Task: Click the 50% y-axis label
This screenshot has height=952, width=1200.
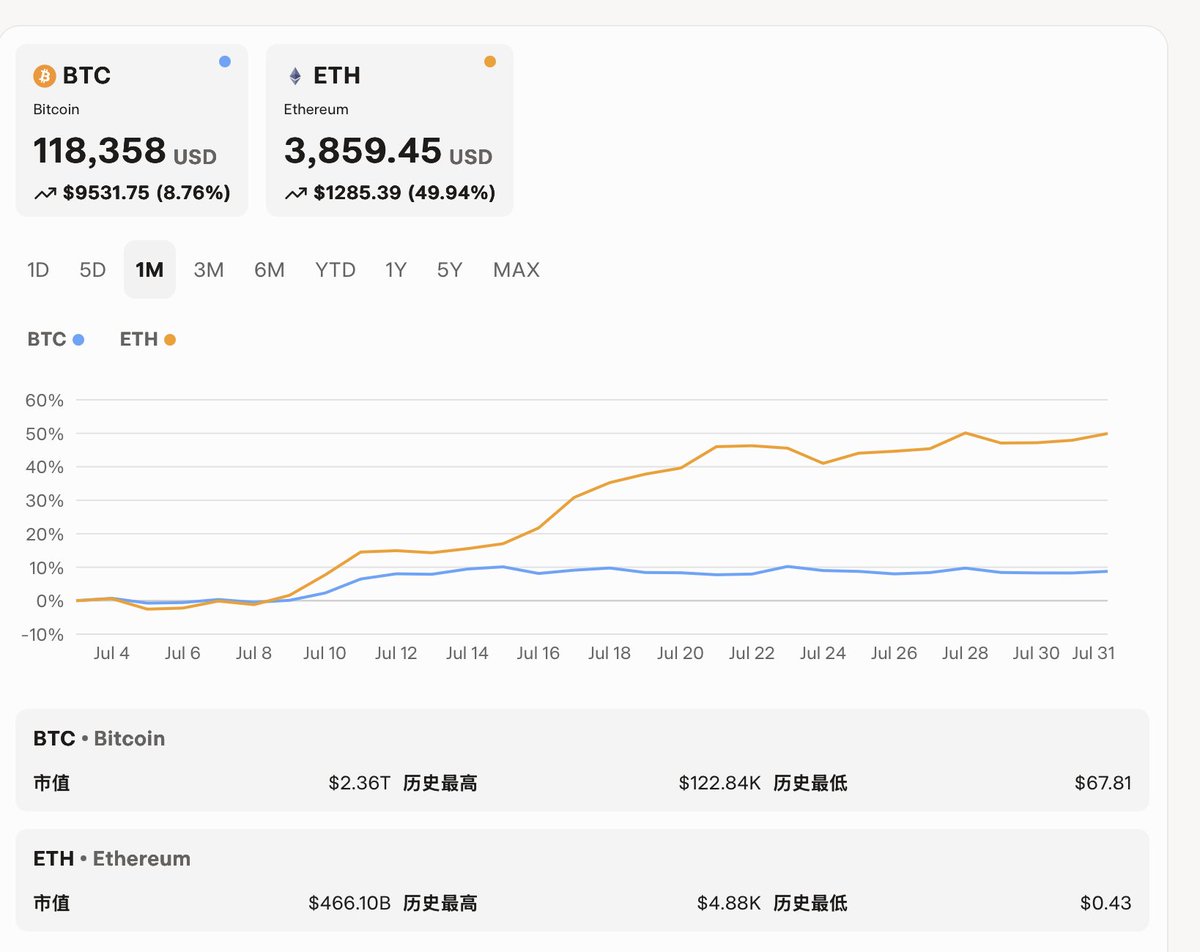Action: pyautogui.click(x=44, y=434)
